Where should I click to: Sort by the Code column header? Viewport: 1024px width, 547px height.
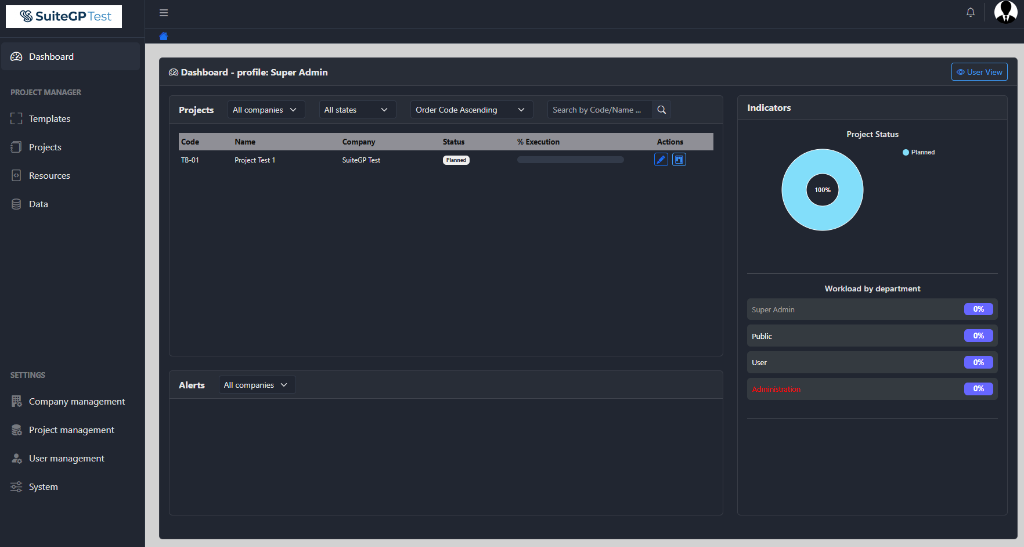pyautogui.click(x=190, y=142)
